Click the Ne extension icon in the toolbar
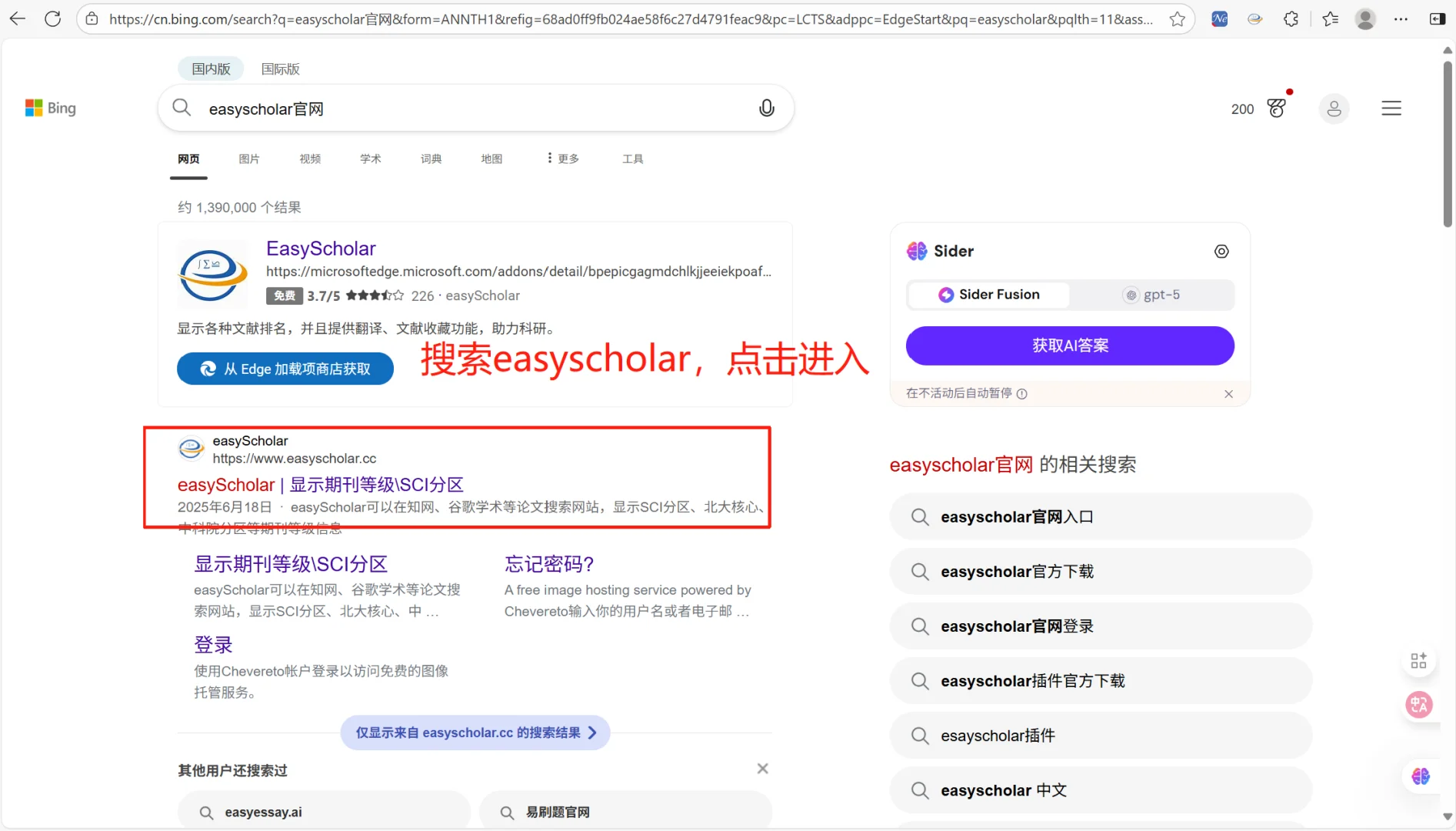The width and height of the screenshot is (1456, 831). [1218, 18]
